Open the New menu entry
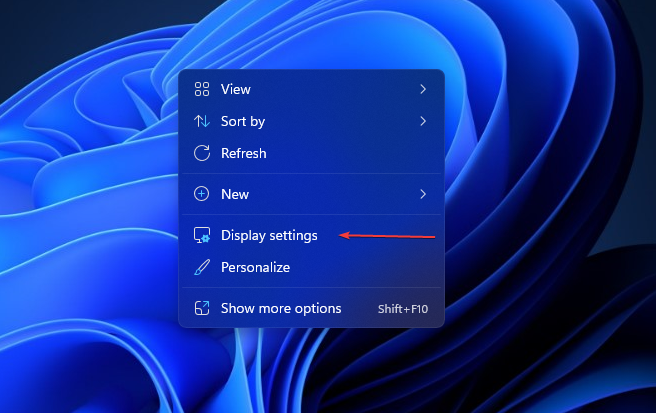The height and width of the screenshot is (413, 656). pyautogui.click(x=311, y=194)
